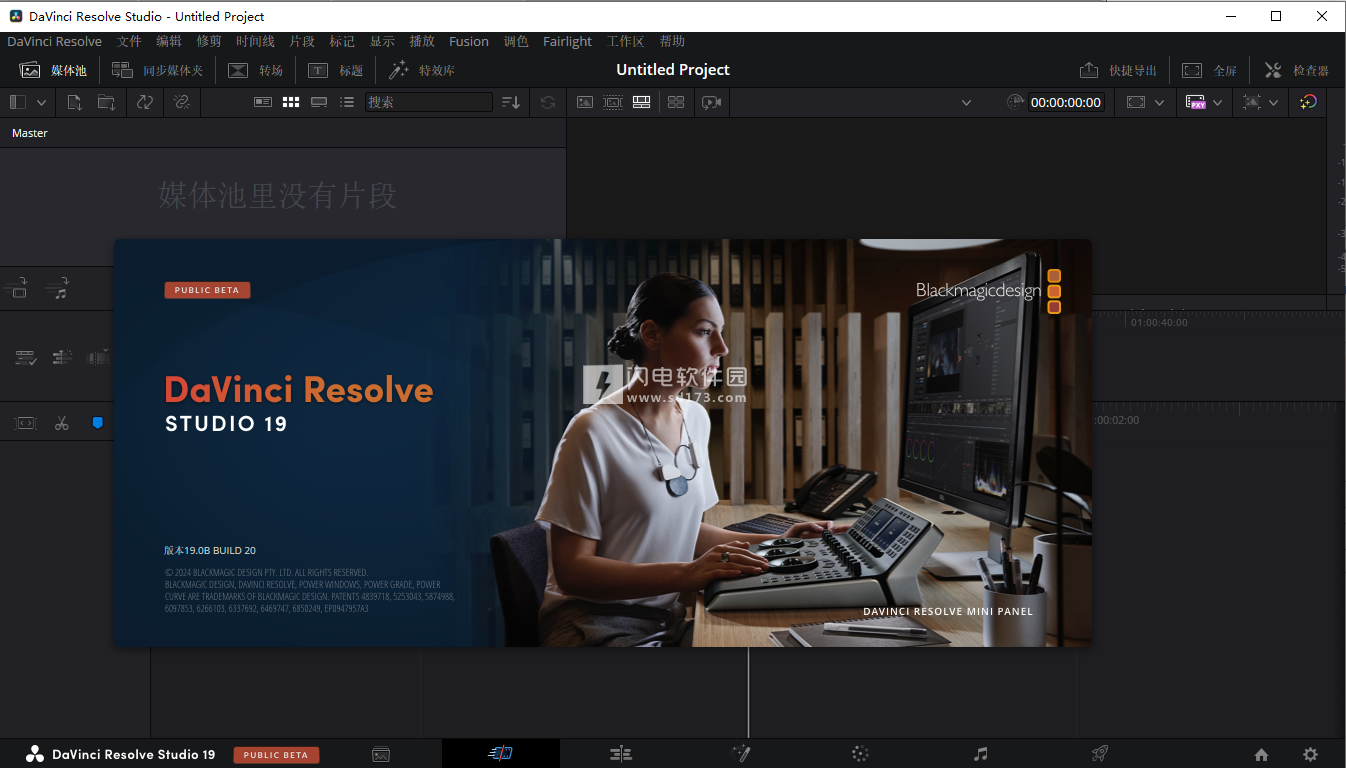Open the 调色 (Color) menu
Screen dimensions: 1346x768
(x=516, y=41)
